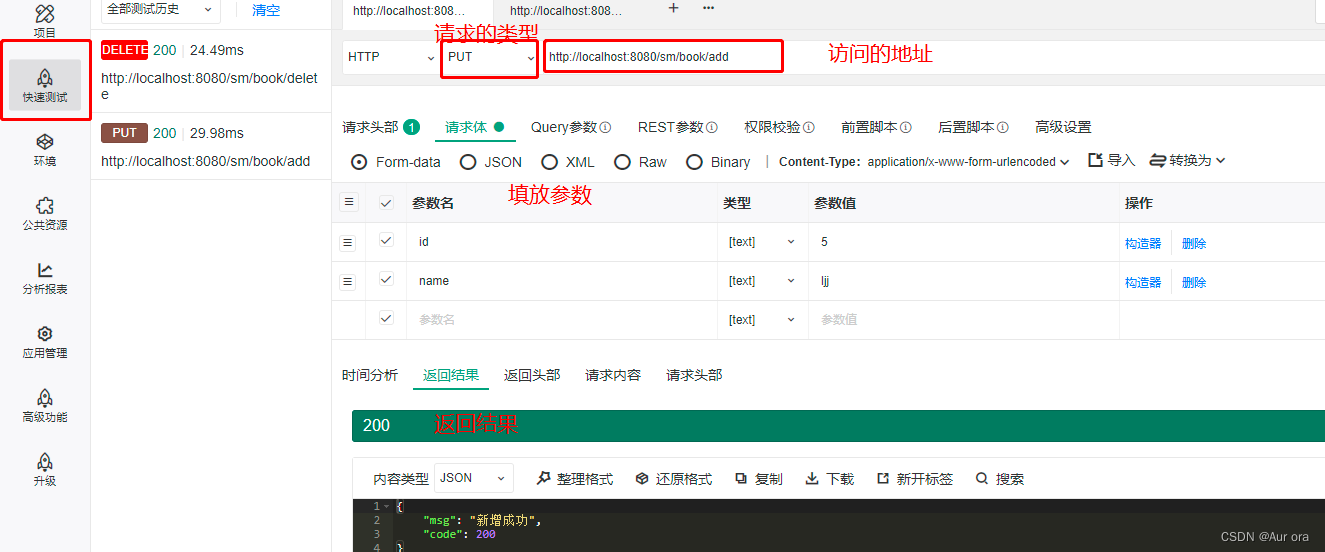This screenshot has height=552, width=1325.
Task: Click the 还原格式 restore format tool
Action: pos(673,479)
